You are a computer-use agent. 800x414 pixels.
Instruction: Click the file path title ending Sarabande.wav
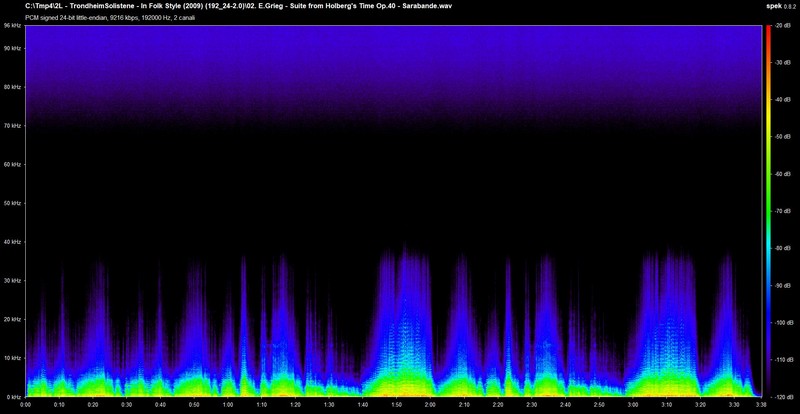coord(238,6)
